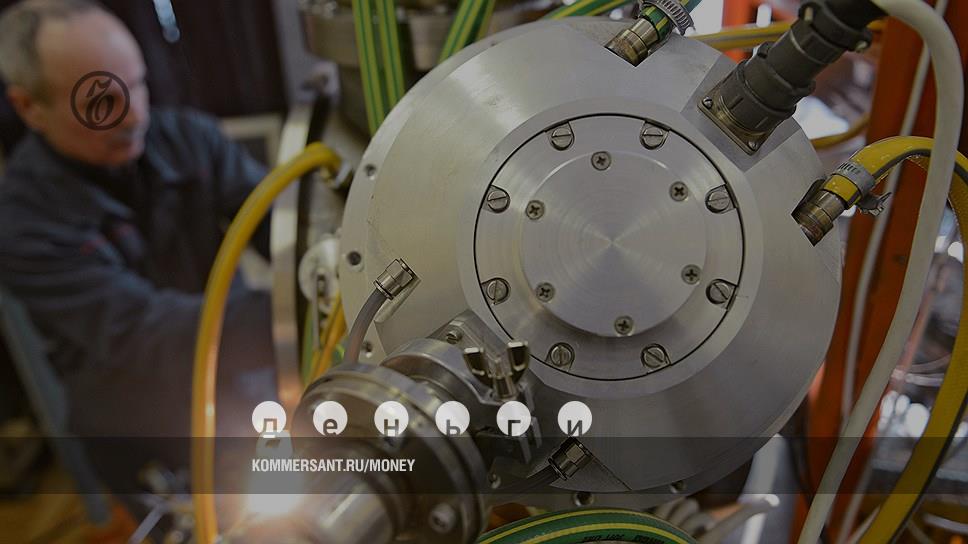Click the yellow-labeled hose fitting on the right
The width and height of the screenshot is (968, 544).
click(x=840, y=190)
